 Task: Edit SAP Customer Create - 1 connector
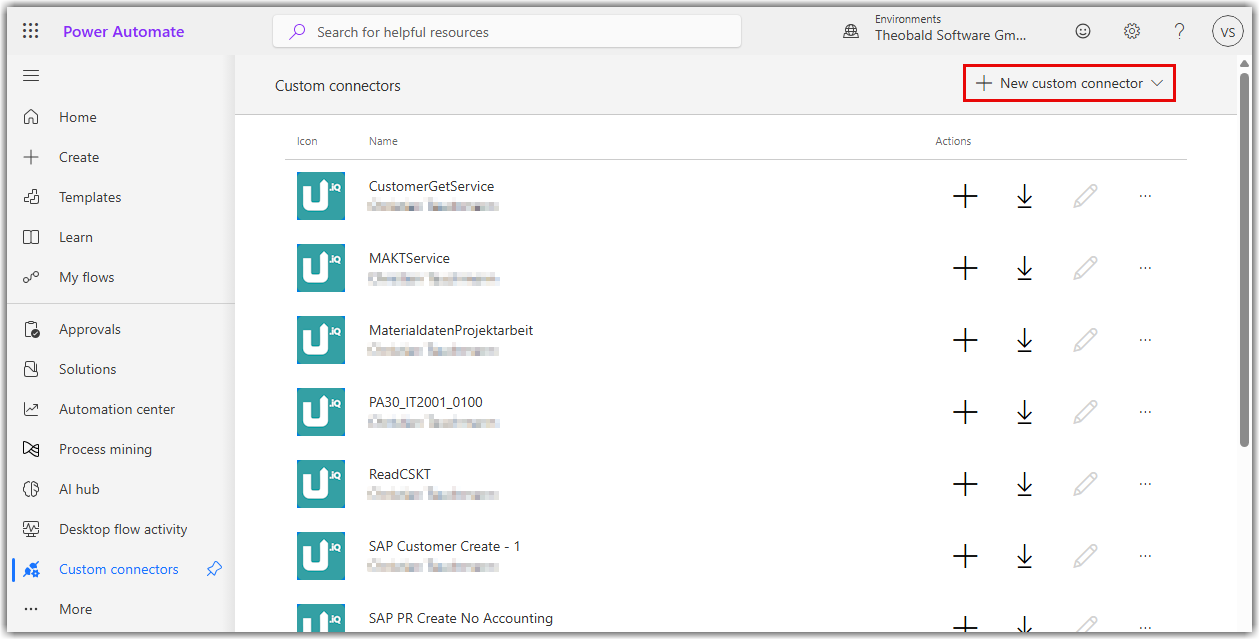[1085, 556]
